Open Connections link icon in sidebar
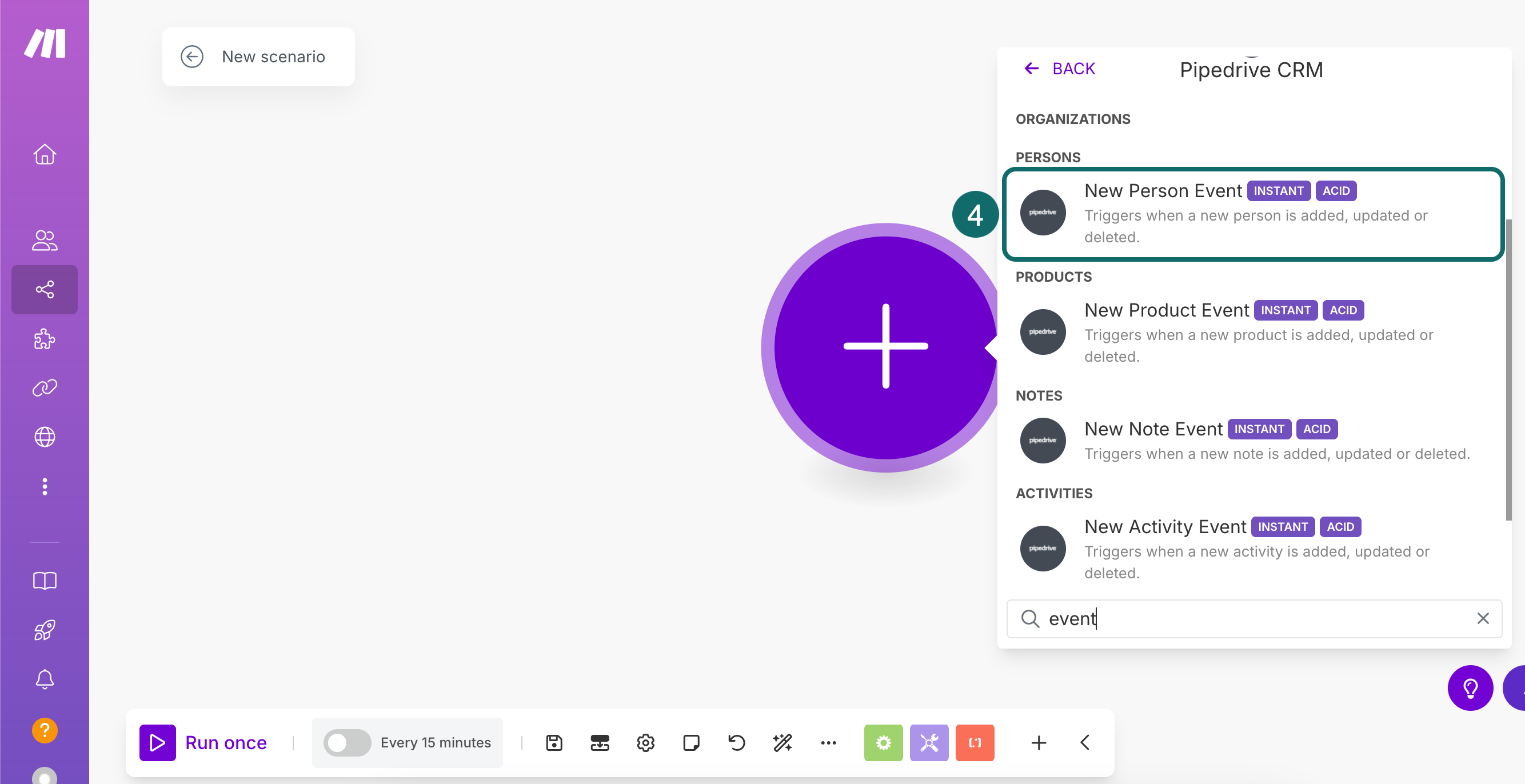The width and height of the screenshot is (1525, 784). pos(45,387)
